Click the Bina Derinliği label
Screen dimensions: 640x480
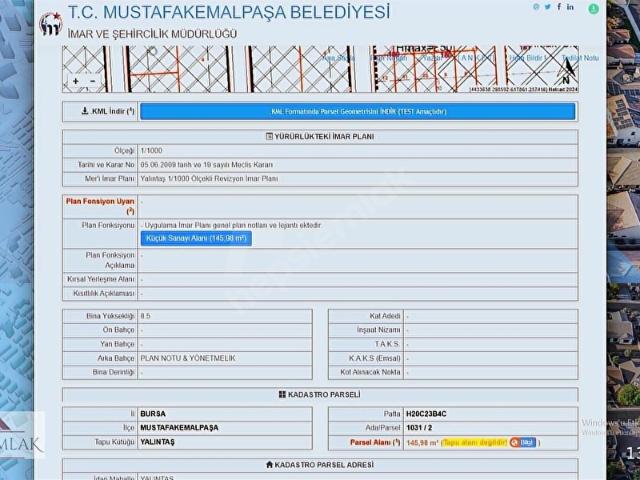click(113, 372)
